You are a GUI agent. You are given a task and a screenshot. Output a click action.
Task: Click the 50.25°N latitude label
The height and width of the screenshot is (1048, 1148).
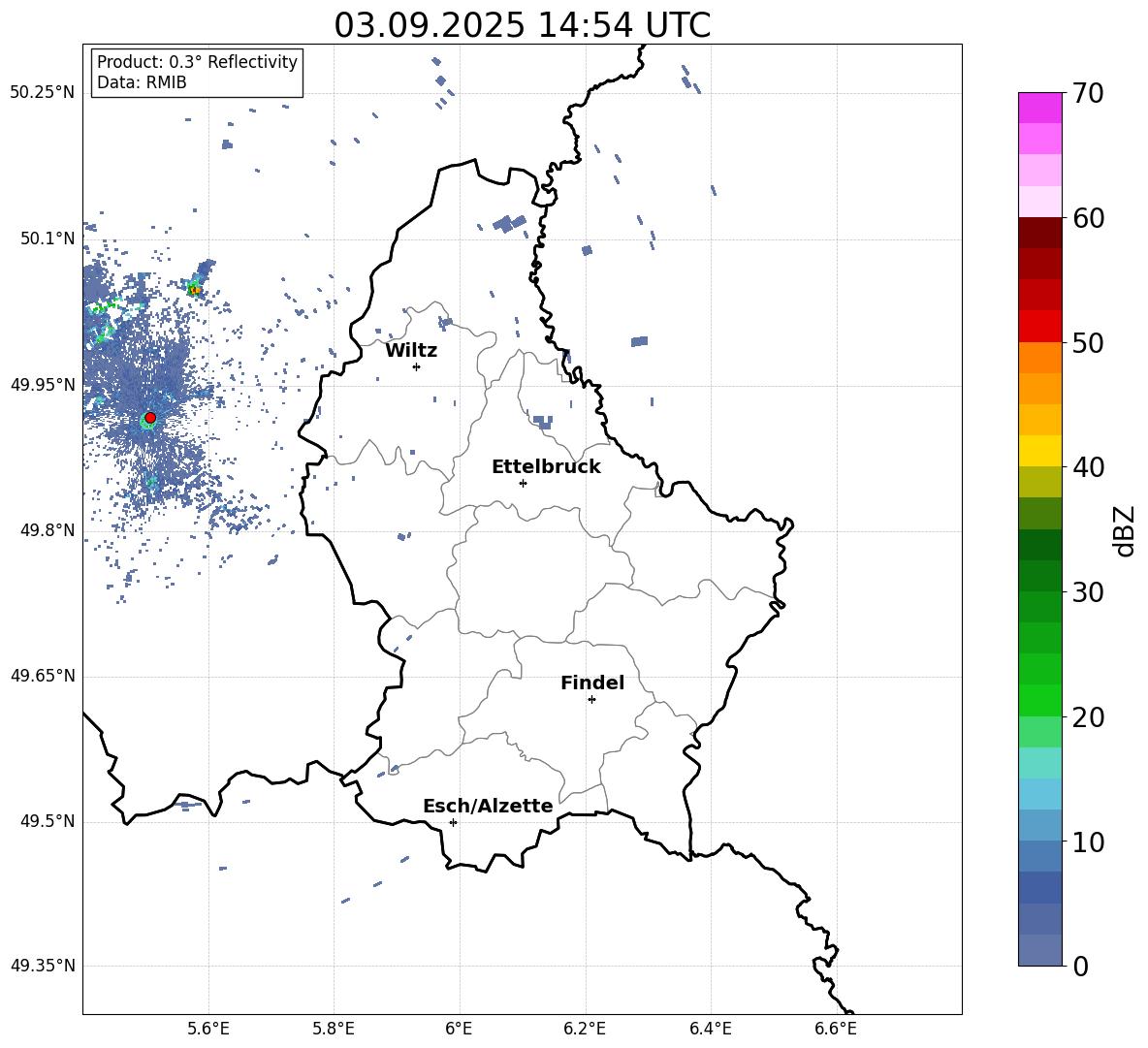pos(42,93)
